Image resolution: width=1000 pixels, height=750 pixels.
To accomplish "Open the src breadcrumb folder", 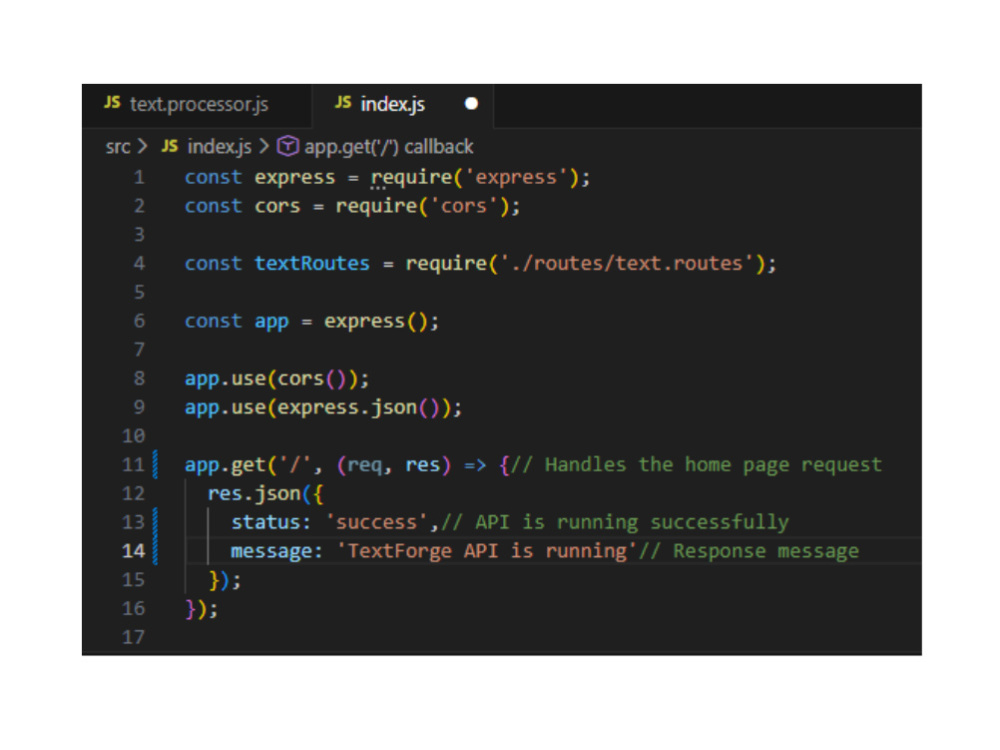I will click(x=118, y=147).
